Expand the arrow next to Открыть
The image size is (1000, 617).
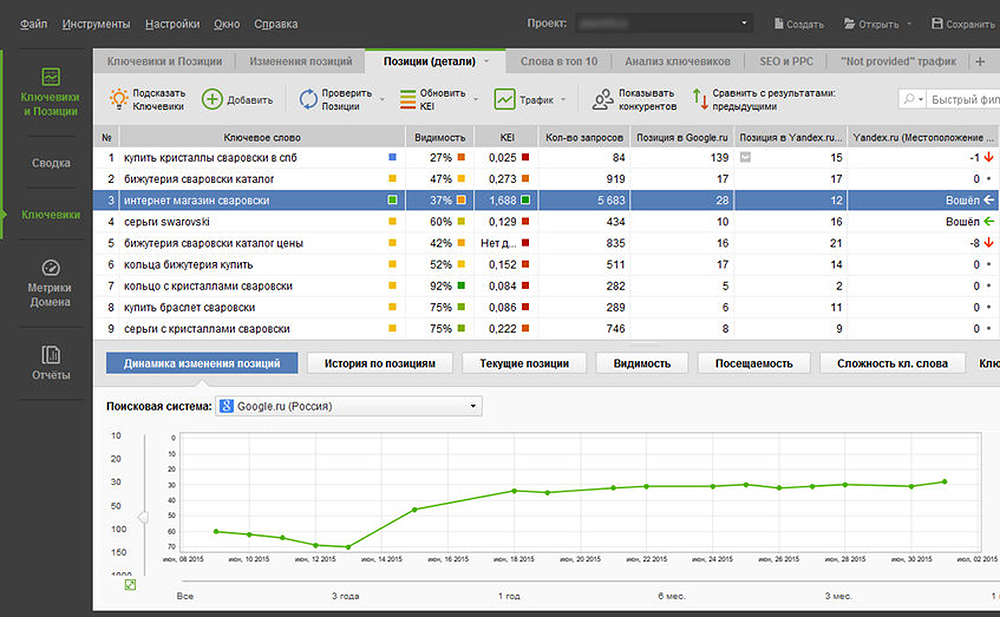point(910,24)
